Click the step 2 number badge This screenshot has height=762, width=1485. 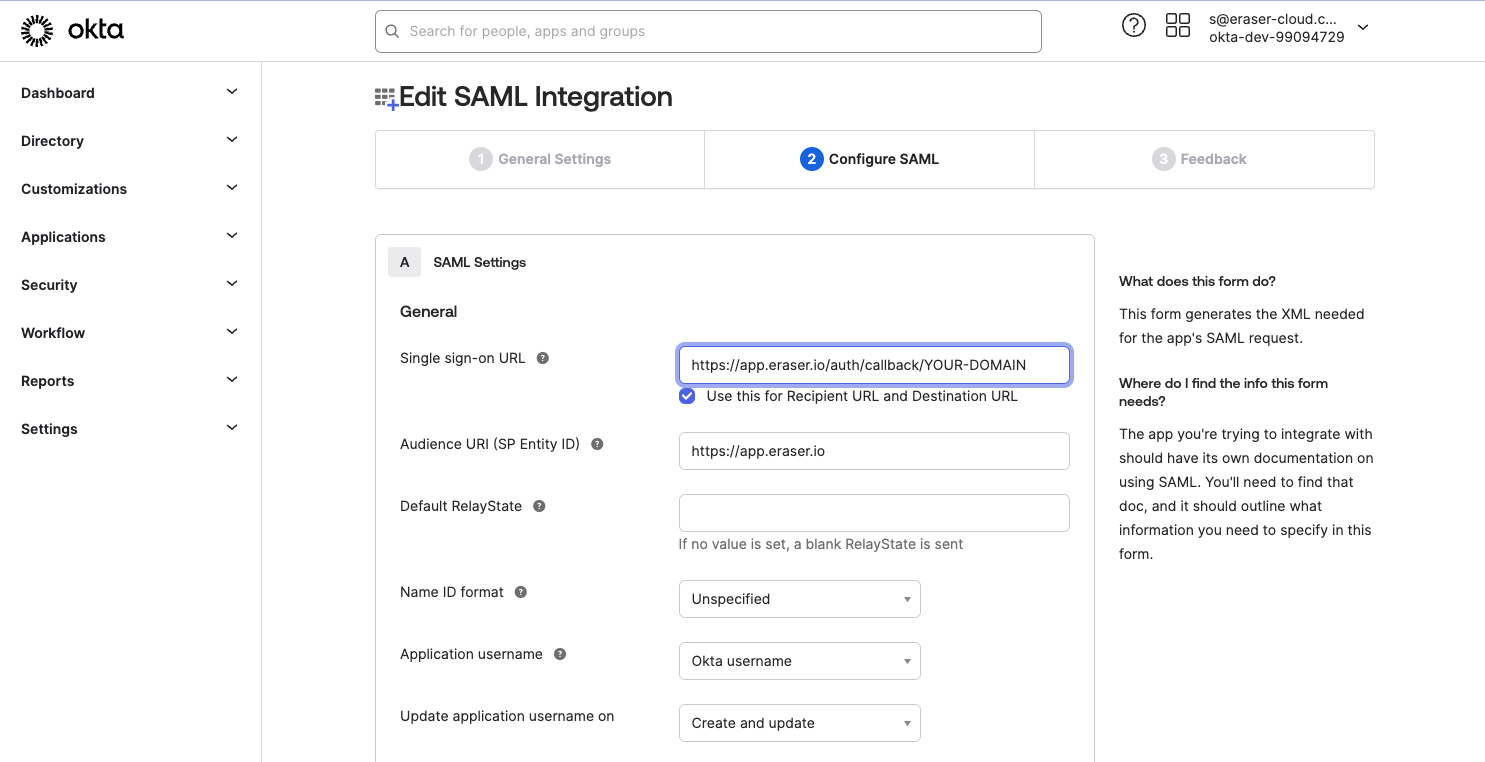(x=811, y=159)
